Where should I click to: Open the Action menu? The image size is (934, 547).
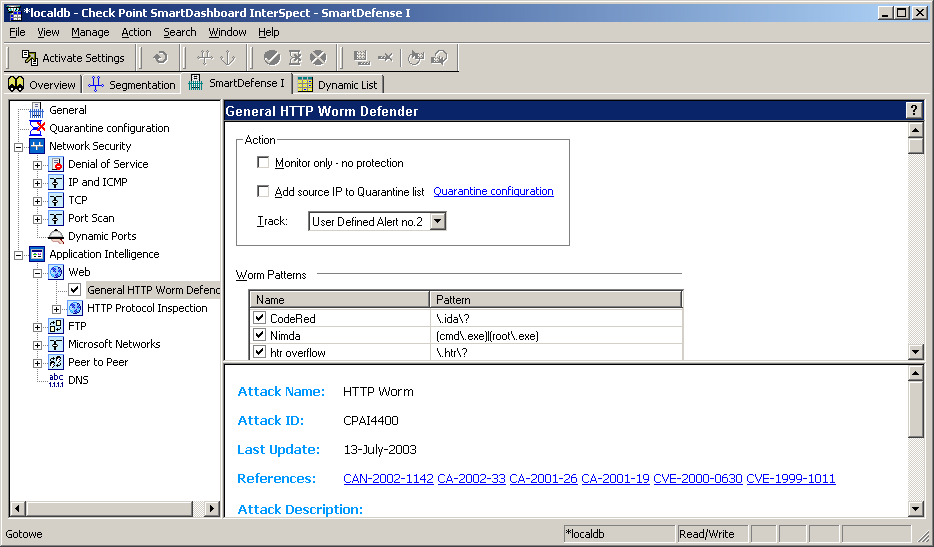point(136,32)
